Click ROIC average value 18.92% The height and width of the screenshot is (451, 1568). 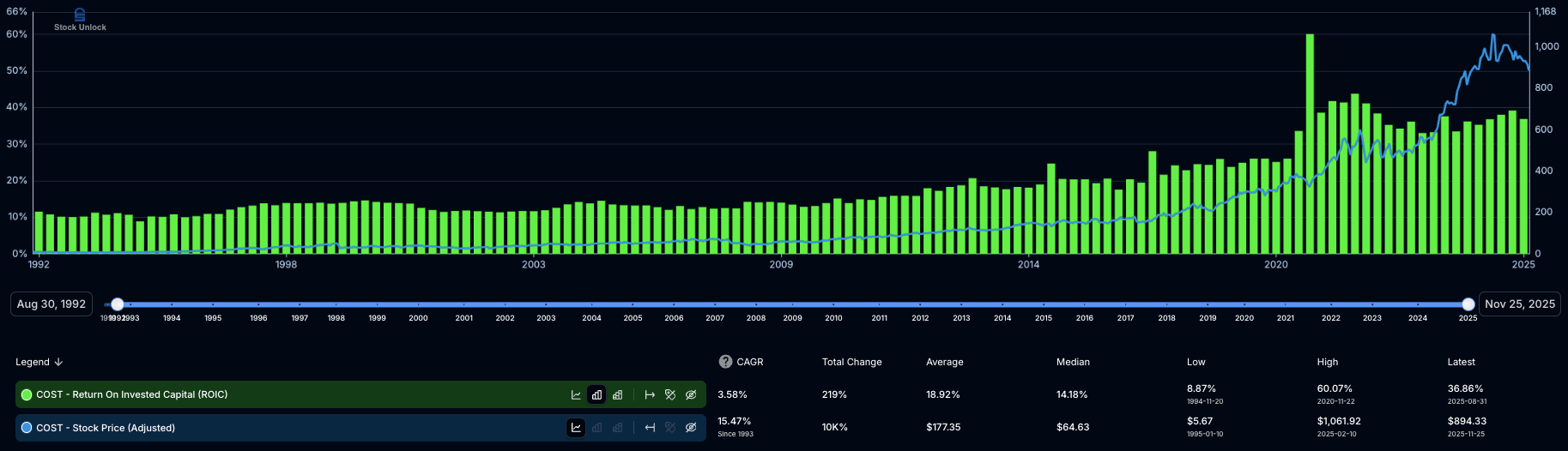pos(943,394)
